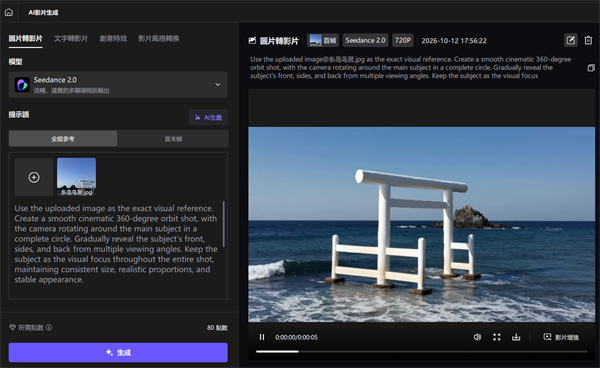Switch to the 圖片轉影片 tab

tap(25, 39)
